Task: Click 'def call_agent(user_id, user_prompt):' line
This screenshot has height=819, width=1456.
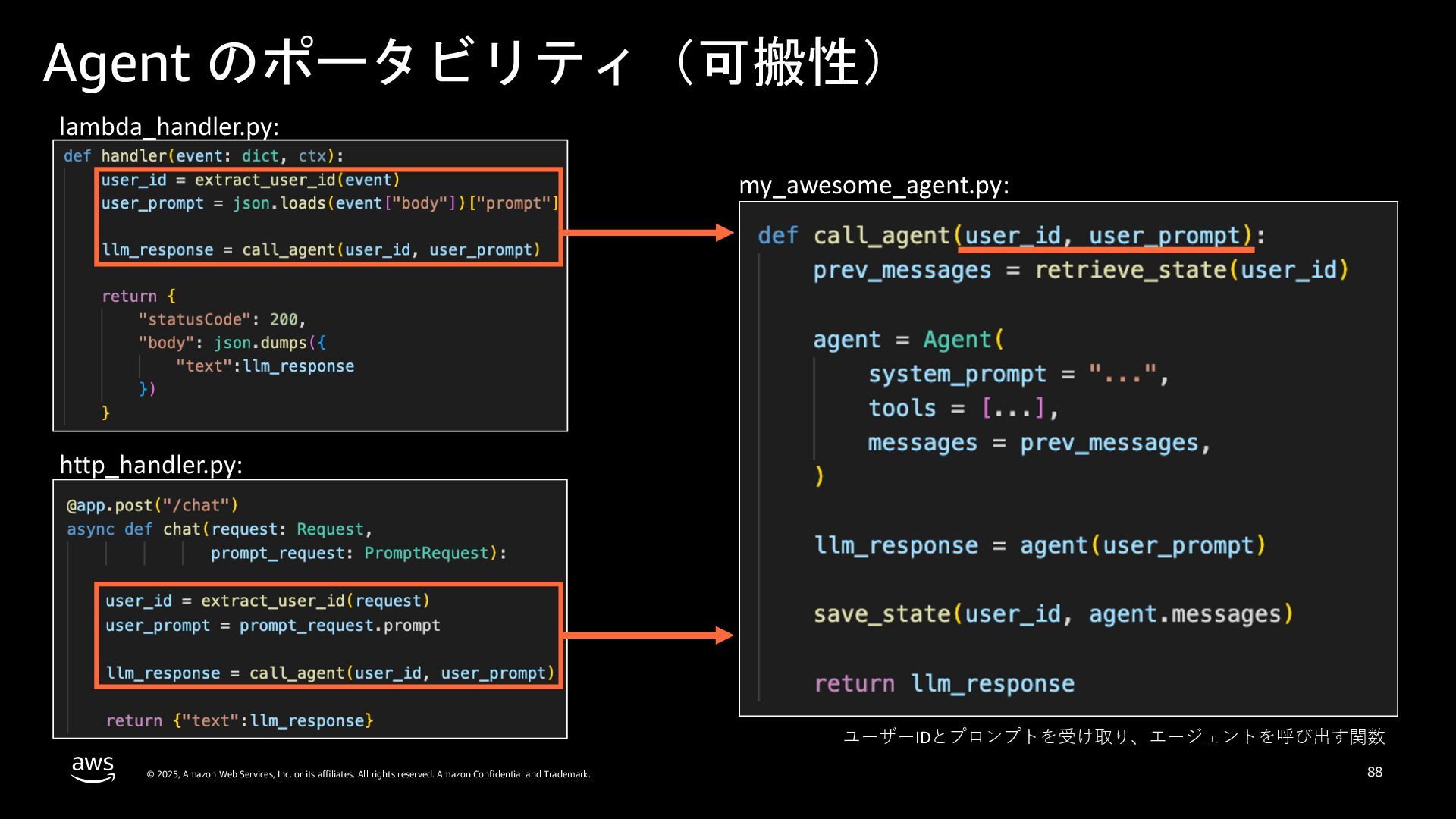Action: click(1012, 236)
